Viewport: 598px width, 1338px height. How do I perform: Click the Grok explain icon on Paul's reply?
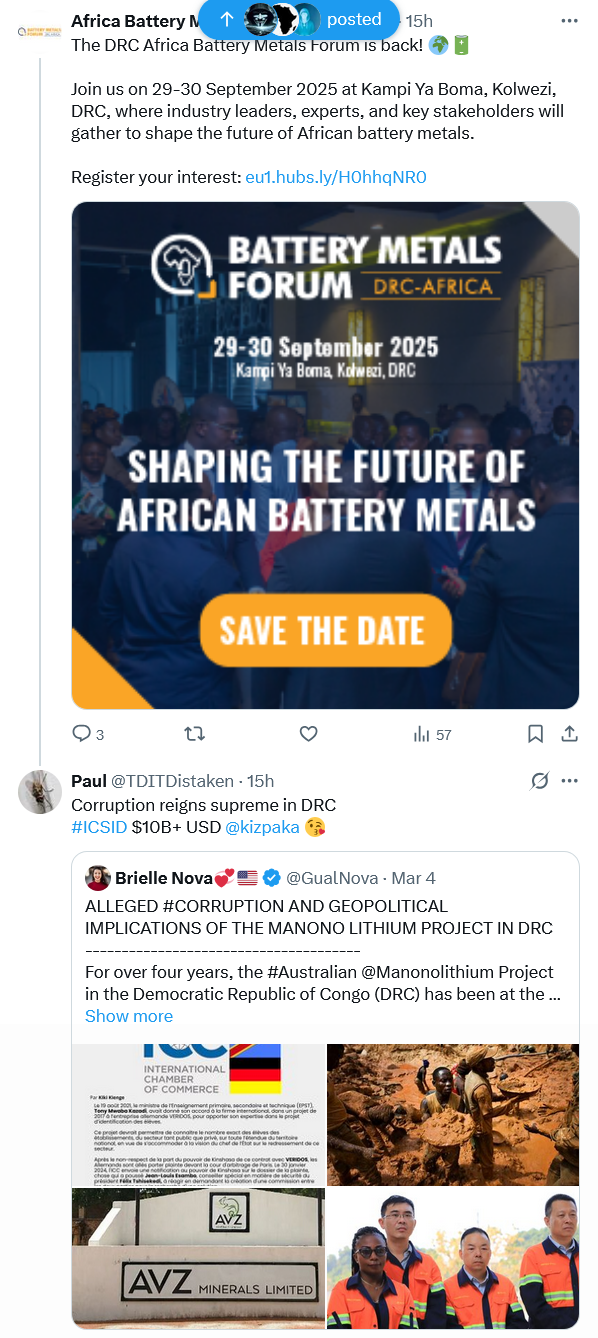540,781
